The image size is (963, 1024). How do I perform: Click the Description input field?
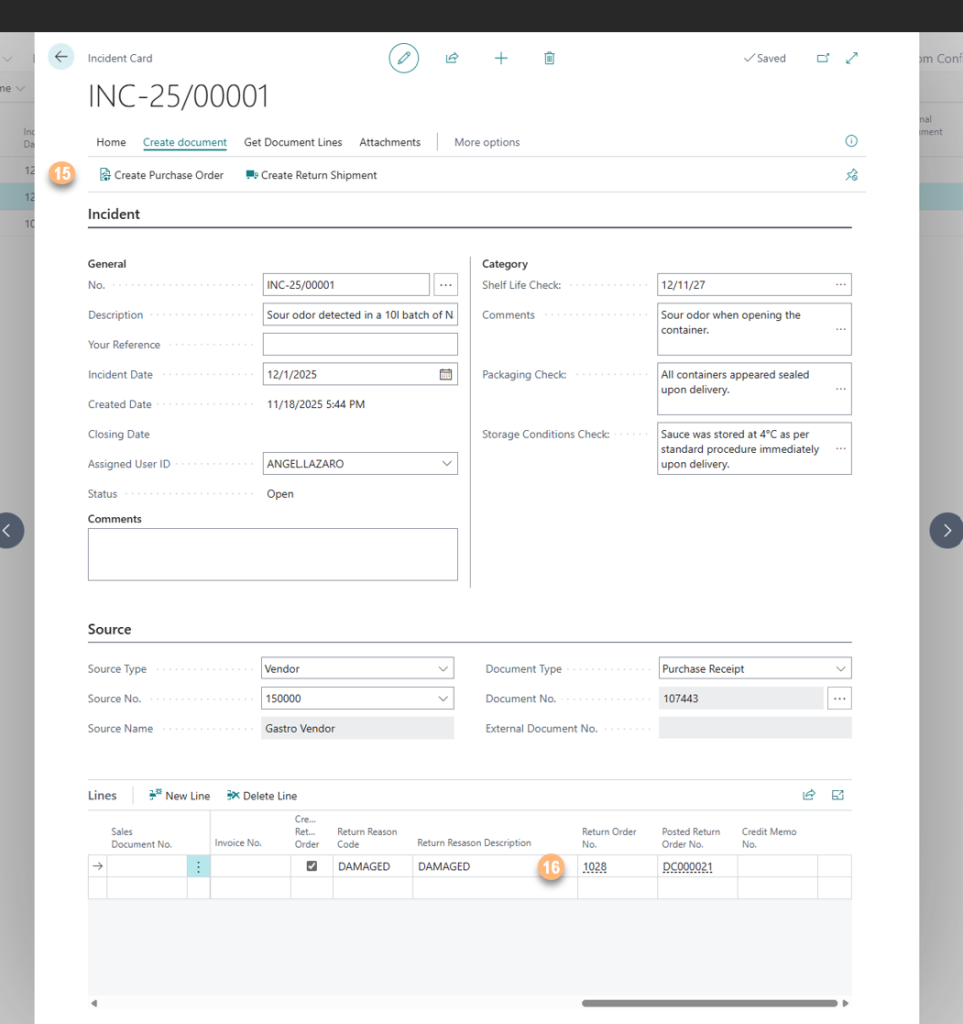click(x=360, y=315)
